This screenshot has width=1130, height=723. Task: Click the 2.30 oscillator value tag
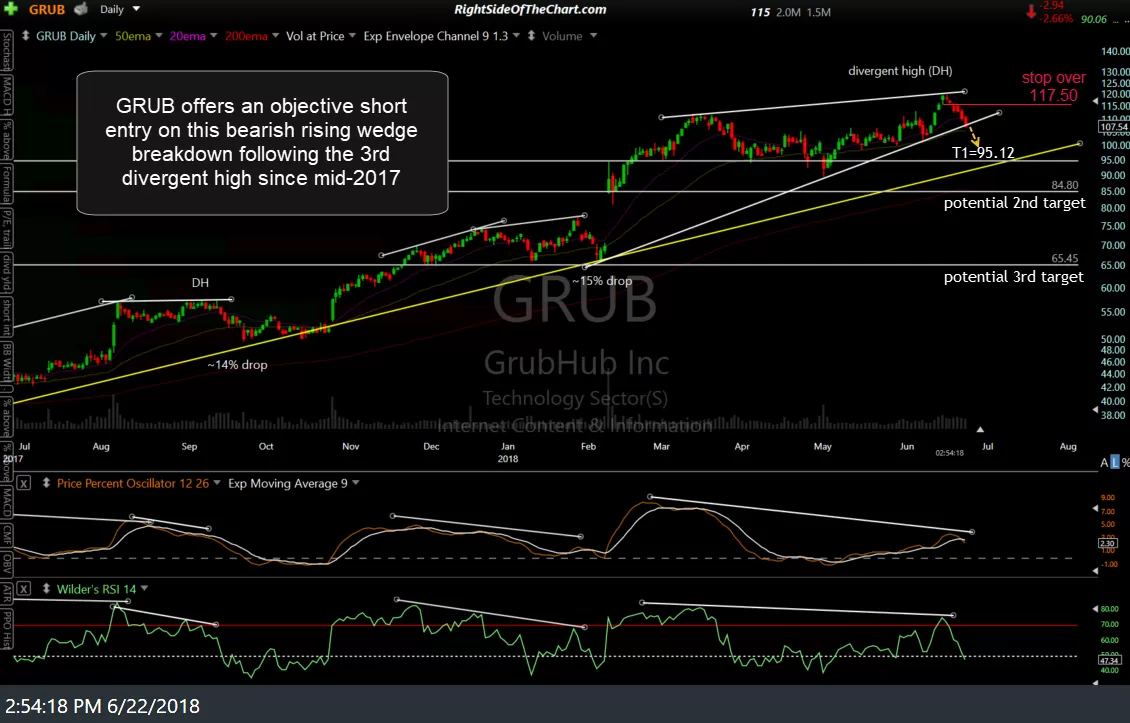(1108, 543)
